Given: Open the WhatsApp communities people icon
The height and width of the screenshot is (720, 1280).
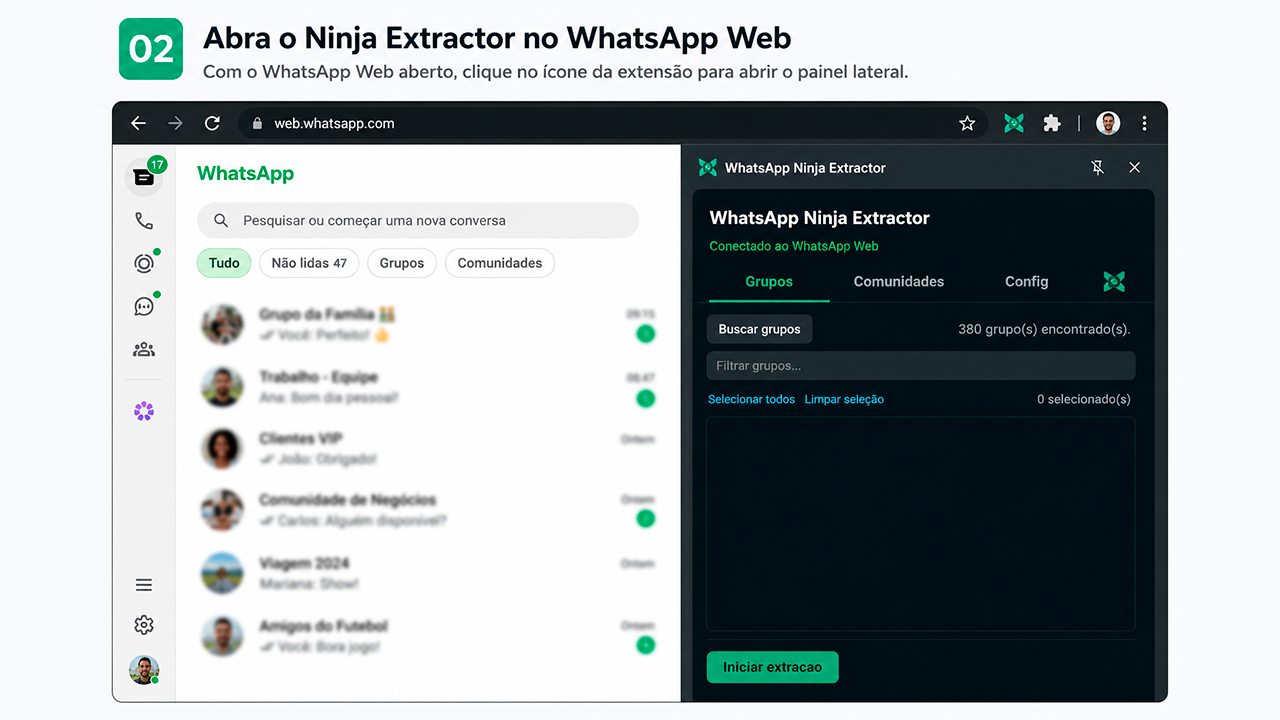Looking at the screenshot, I should tap(144, 350).
